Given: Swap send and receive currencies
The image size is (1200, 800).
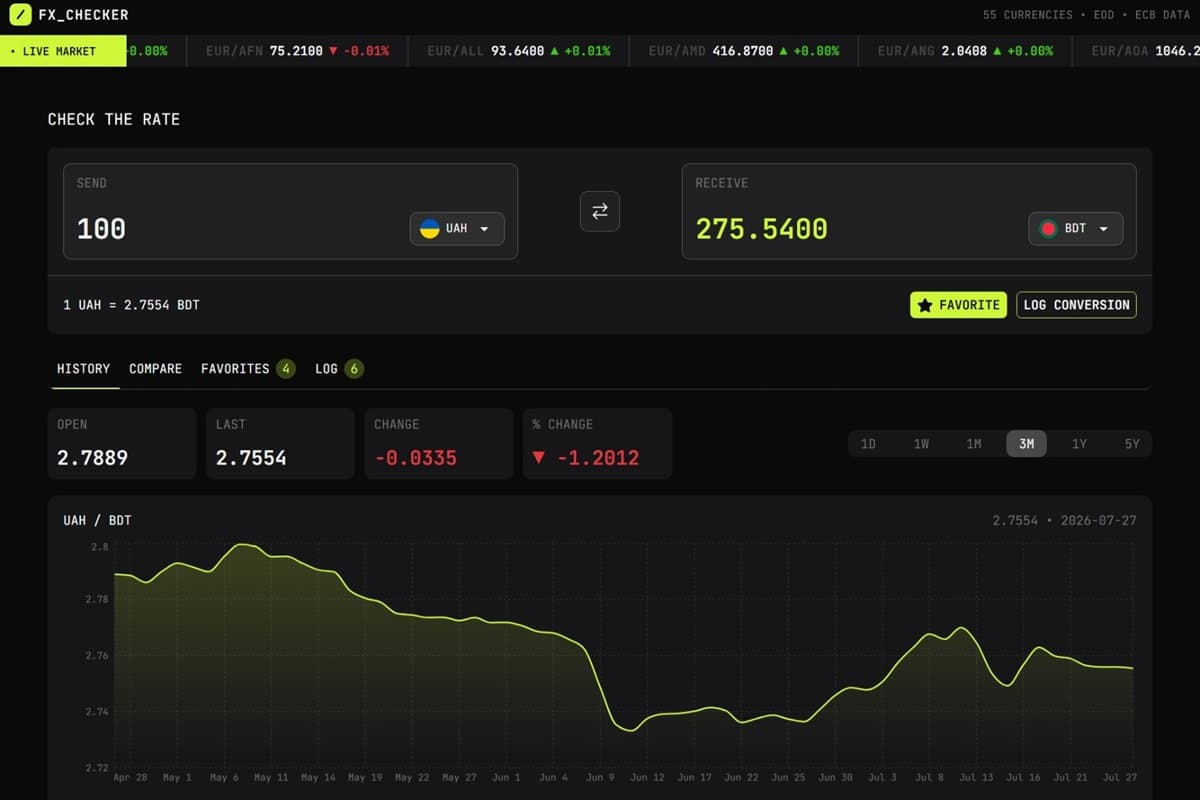Looking at the screenshot, I should click(x=600, y=211).
